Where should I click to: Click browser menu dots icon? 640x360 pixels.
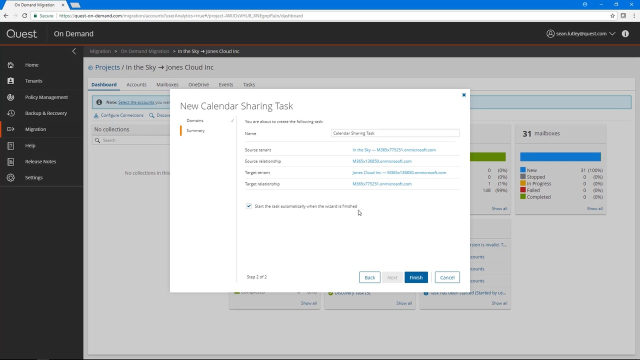(634, 16)
